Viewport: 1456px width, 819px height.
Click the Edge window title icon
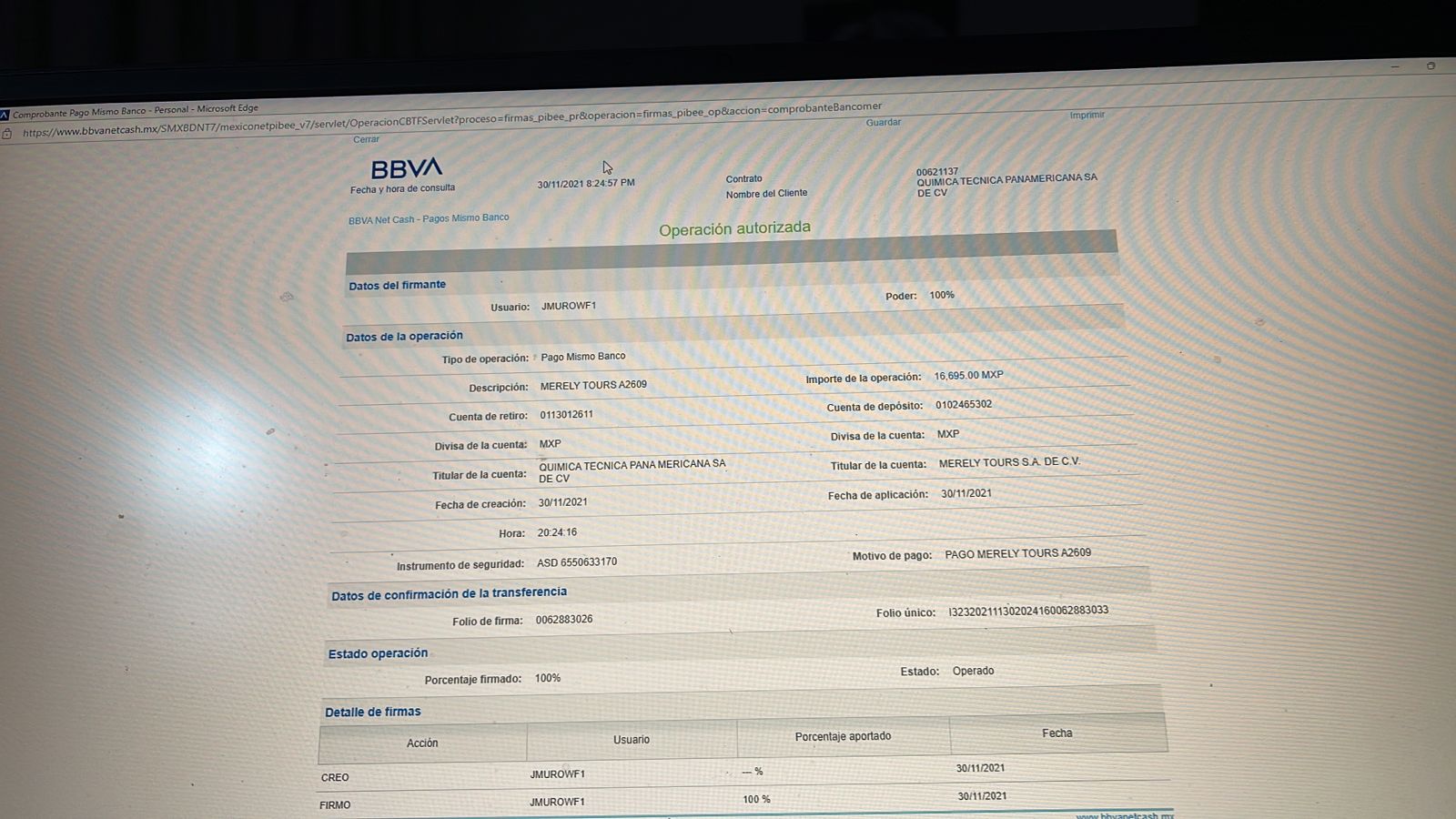(5, 115)
